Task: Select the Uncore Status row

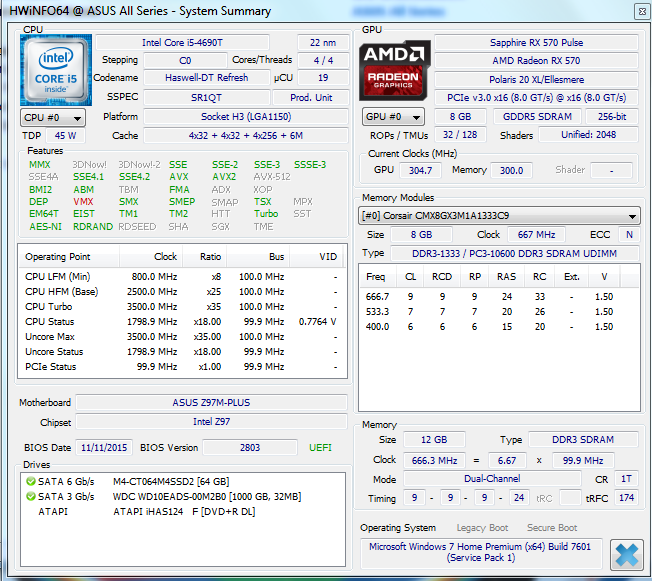Action: [182, 352]
